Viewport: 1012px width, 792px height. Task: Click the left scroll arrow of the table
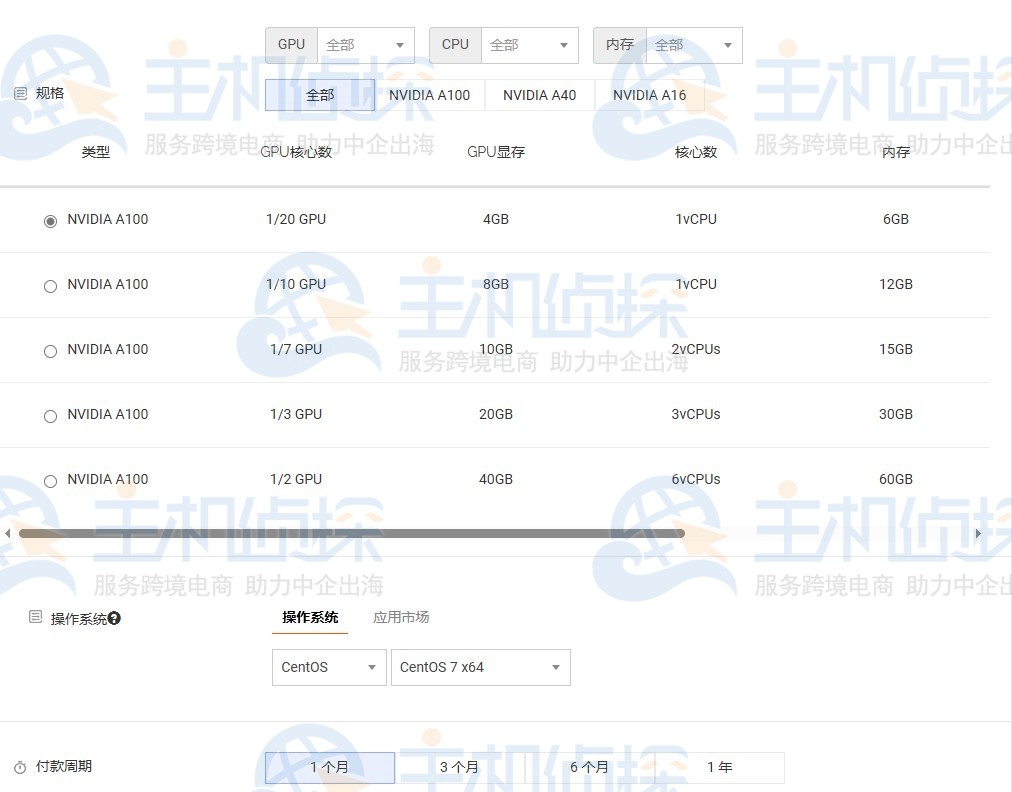pyautogui.click(x=8, y=533)
